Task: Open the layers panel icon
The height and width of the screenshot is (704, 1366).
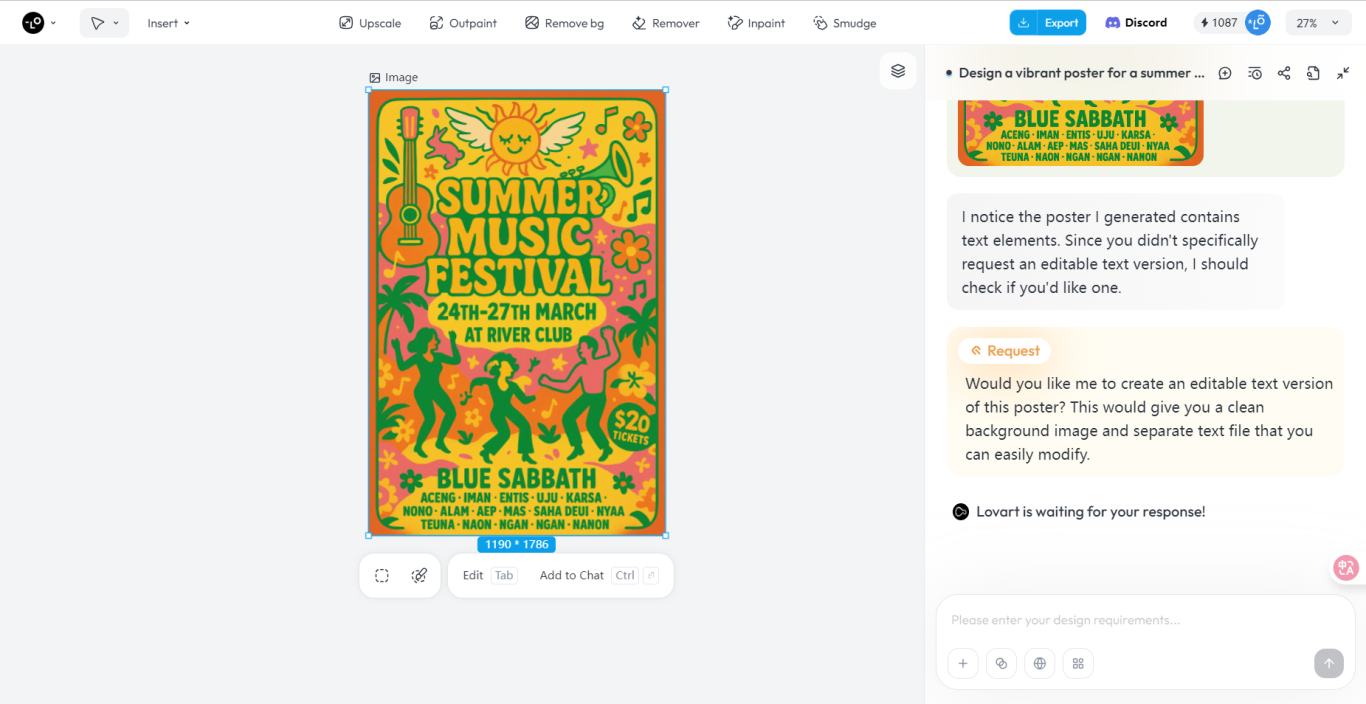Action: click(x=898, y=71)
